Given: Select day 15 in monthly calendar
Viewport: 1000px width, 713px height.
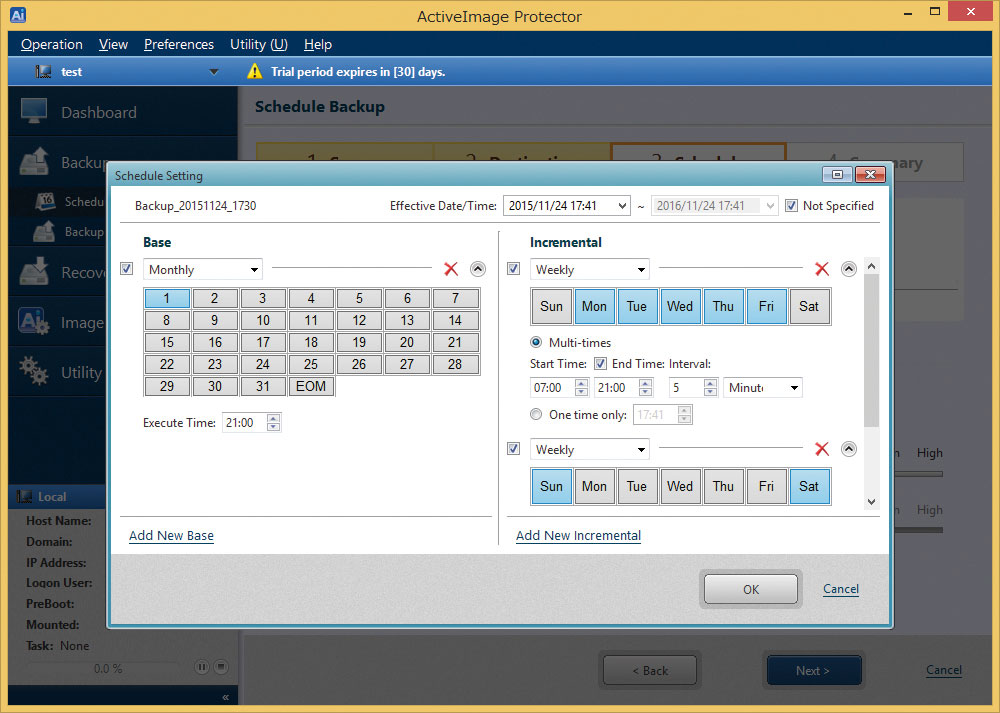Looking at the screenshot, I should (x=167, y=342).
